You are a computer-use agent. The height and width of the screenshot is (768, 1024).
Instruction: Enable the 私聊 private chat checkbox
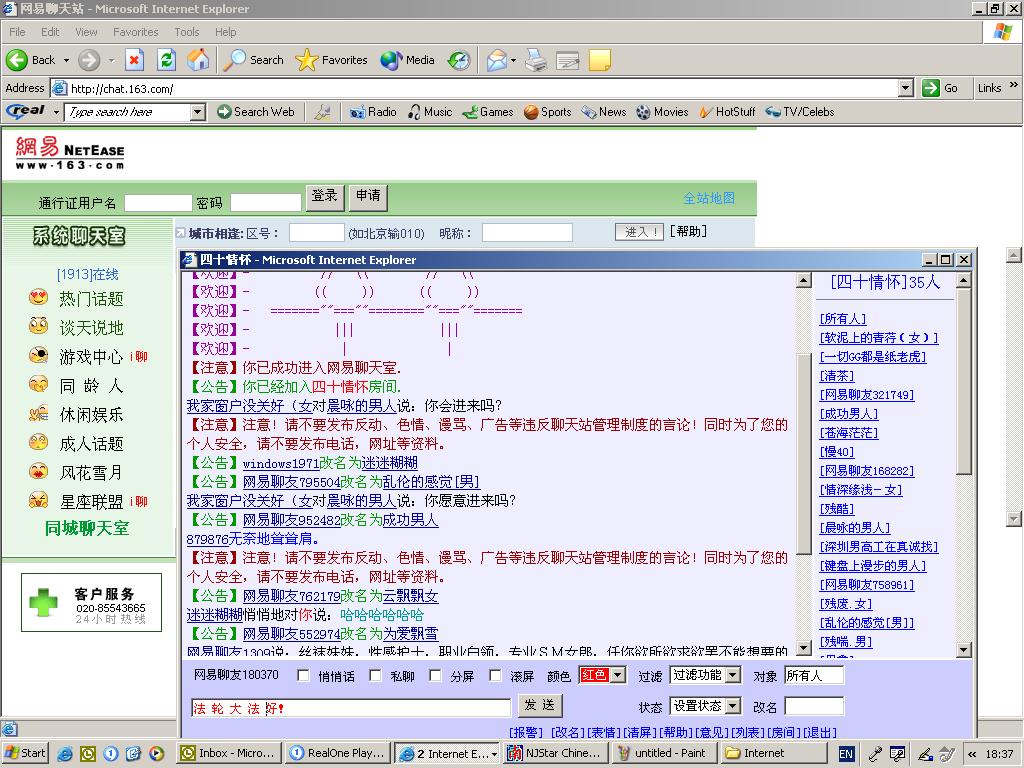click(x=376, y=675)
